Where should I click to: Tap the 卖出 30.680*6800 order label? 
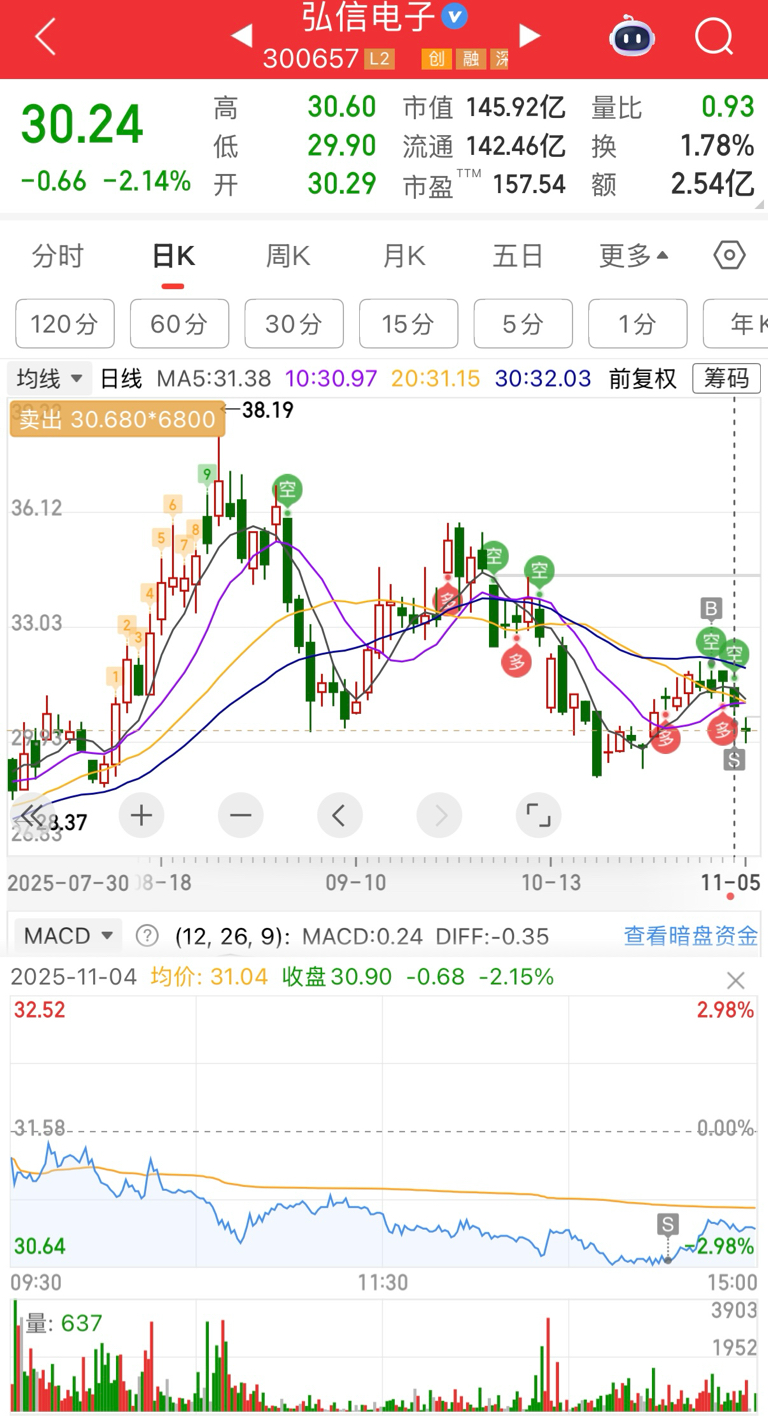coord(117,419)
